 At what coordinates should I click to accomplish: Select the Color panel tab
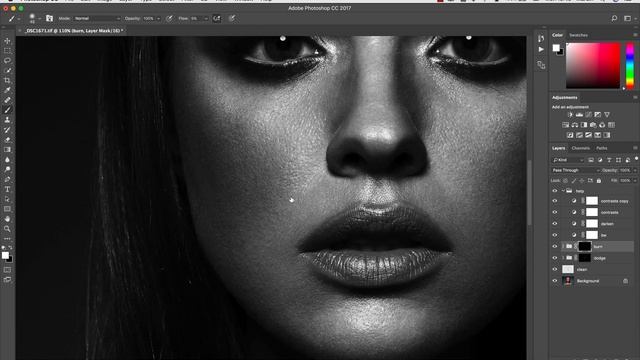pyautogui.click(x=558, y=35)
